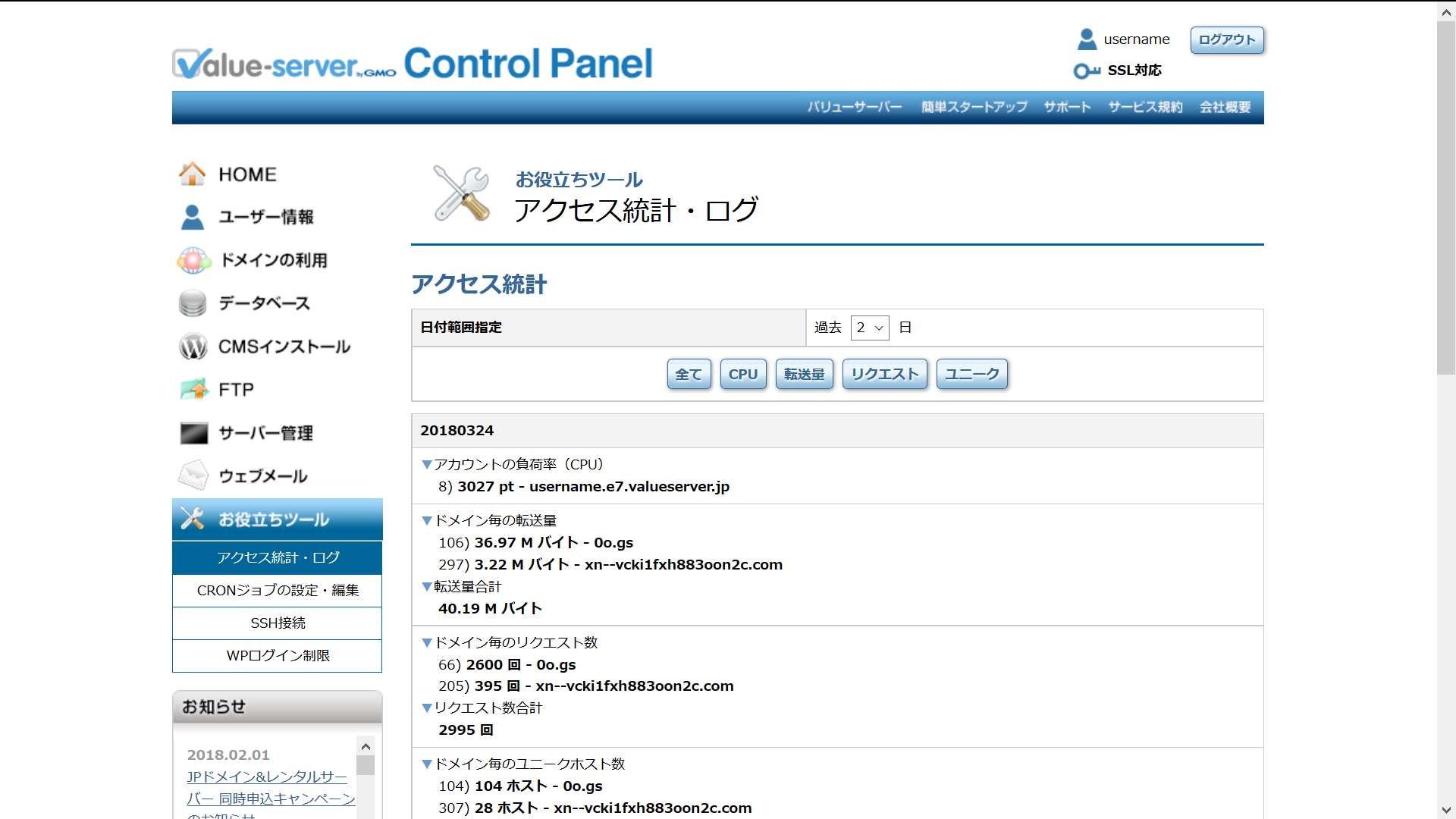Open the ユーザー情報 person icon
This screenshot has height=819, width=1456.
(x=192, y=217)
